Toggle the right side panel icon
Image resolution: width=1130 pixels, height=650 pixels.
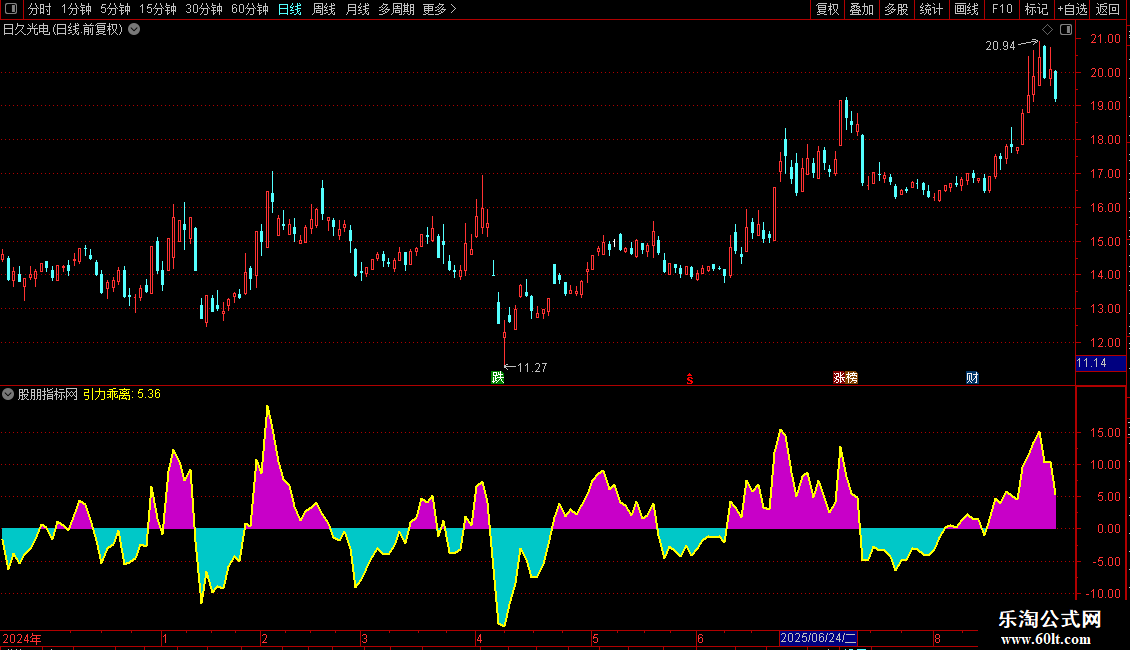pos(1066,30)
